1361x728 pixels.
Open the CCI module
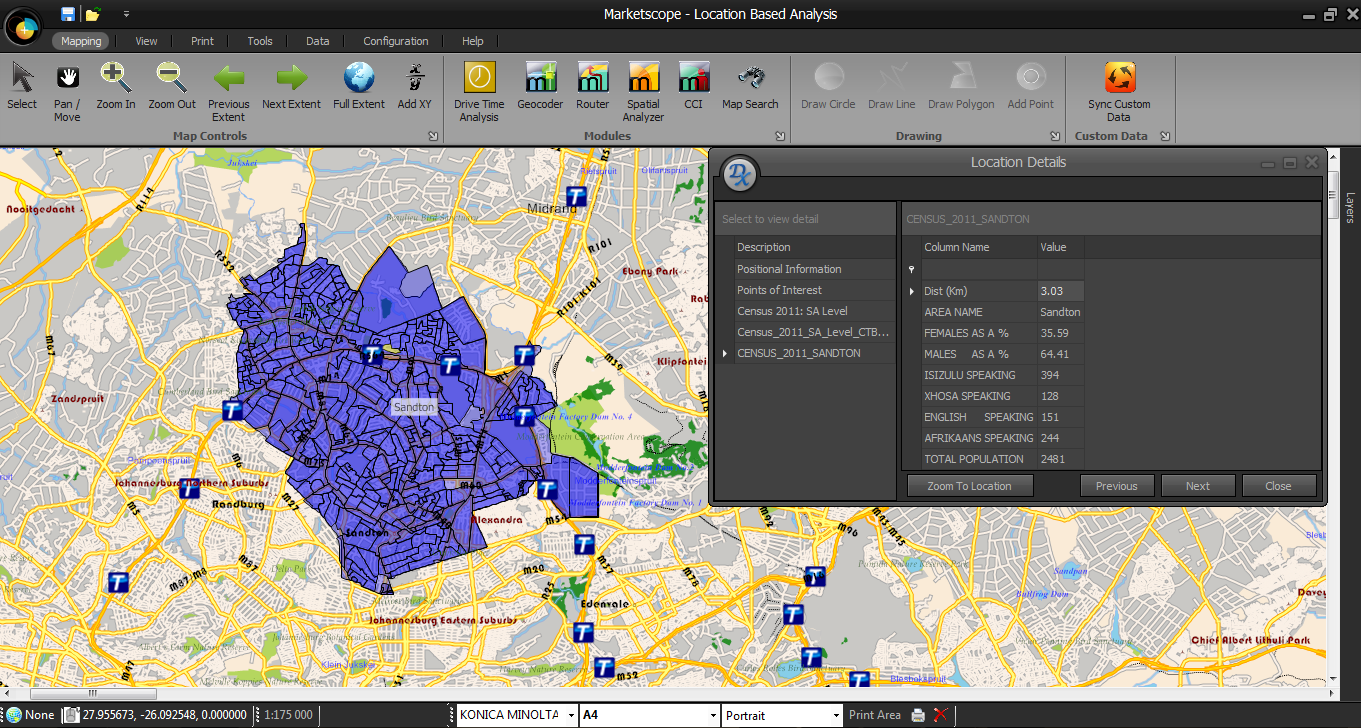click(693, 85)
